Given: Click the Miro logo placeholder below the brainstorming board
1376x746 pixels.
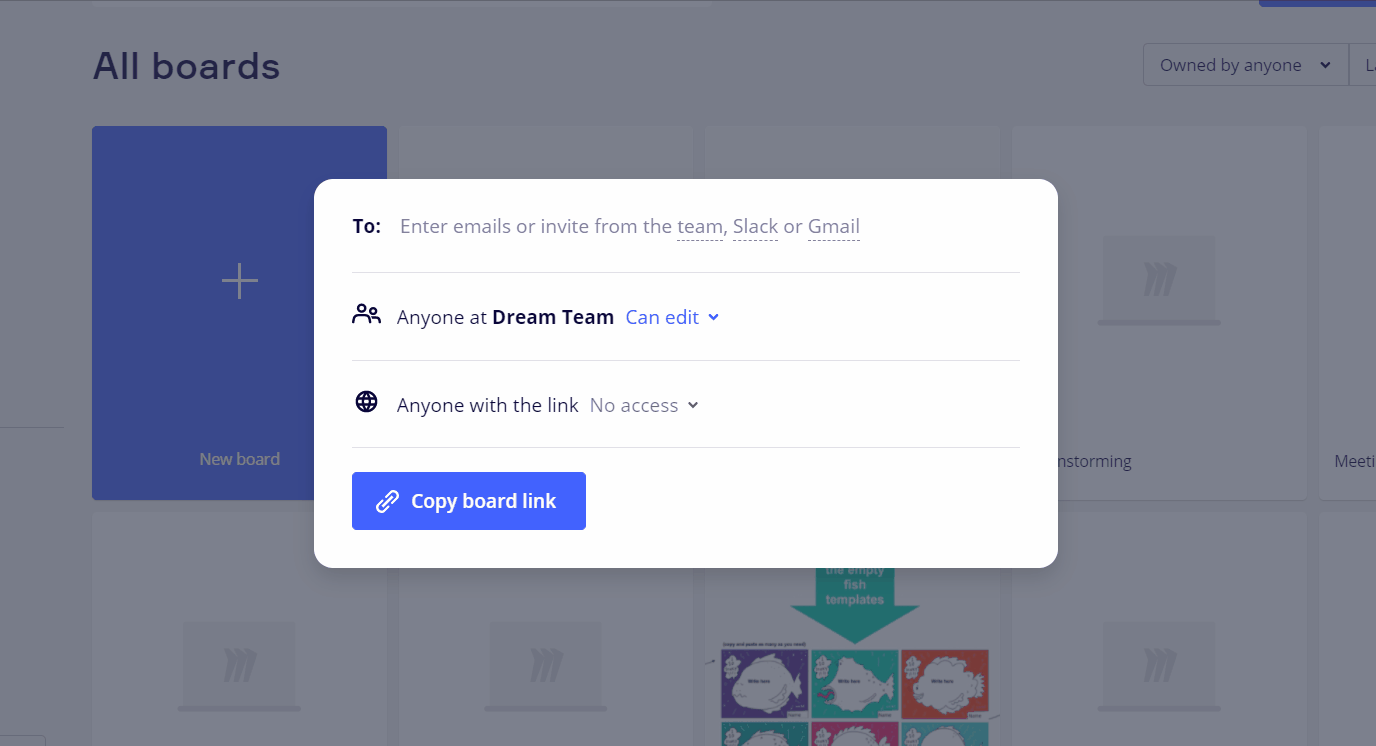Looking at the screenshot, I should [1159, 665].
